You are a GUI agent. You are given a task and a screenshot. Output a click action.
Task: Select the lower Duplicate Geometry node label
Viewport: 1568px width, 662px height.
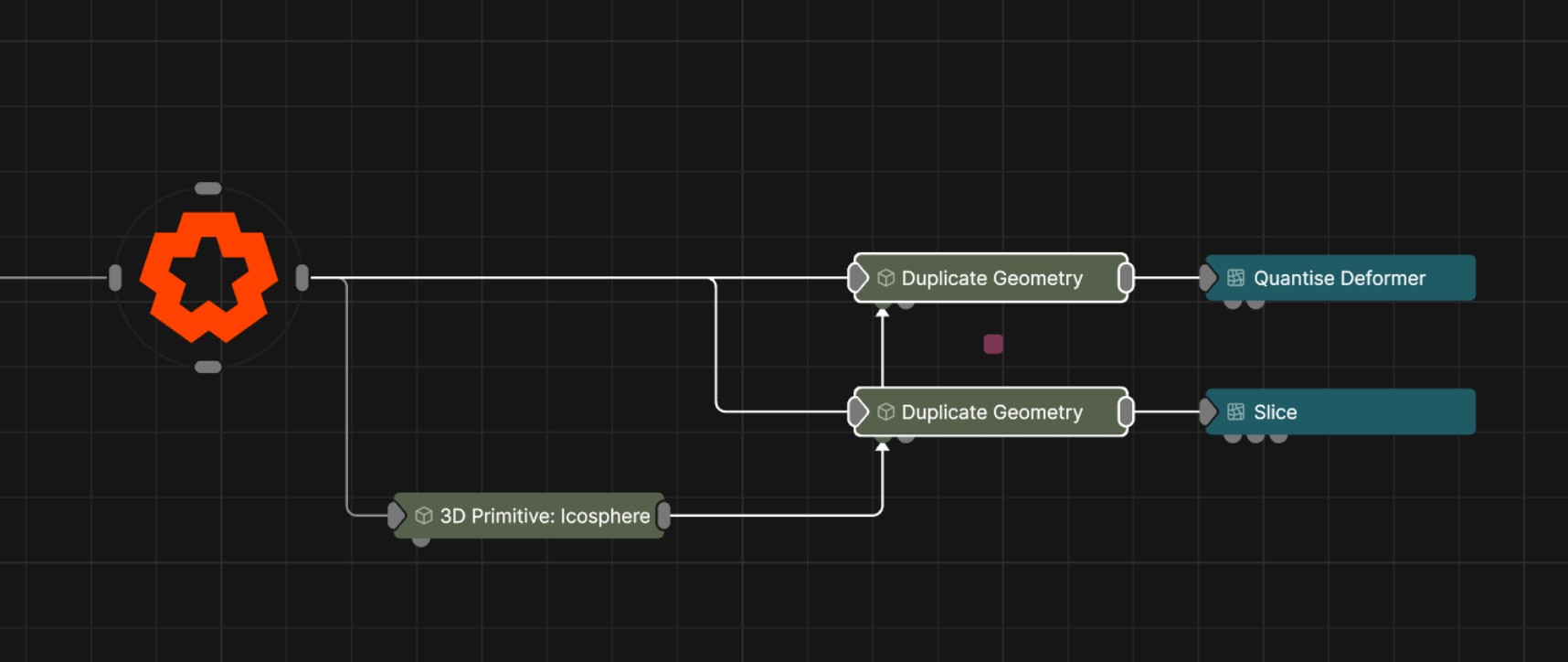click(991, 412)
